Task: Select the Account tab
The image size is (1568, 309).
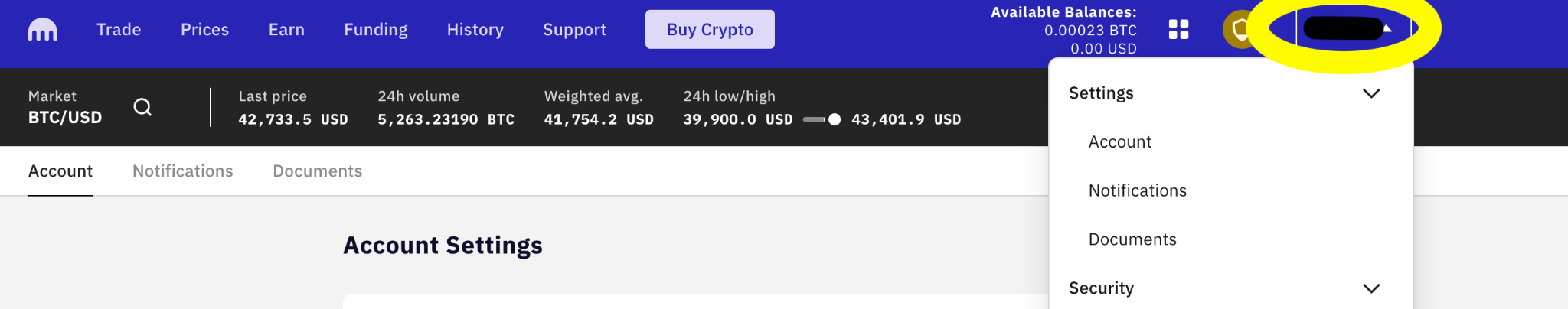Action: point(60,171)
